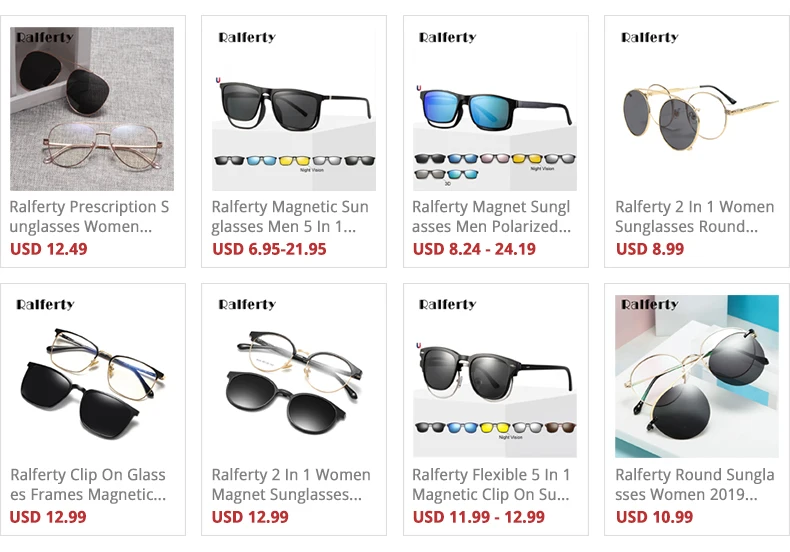
Task: Click the Ralferty logo on the USD 8.99 product
Action: 650,37
